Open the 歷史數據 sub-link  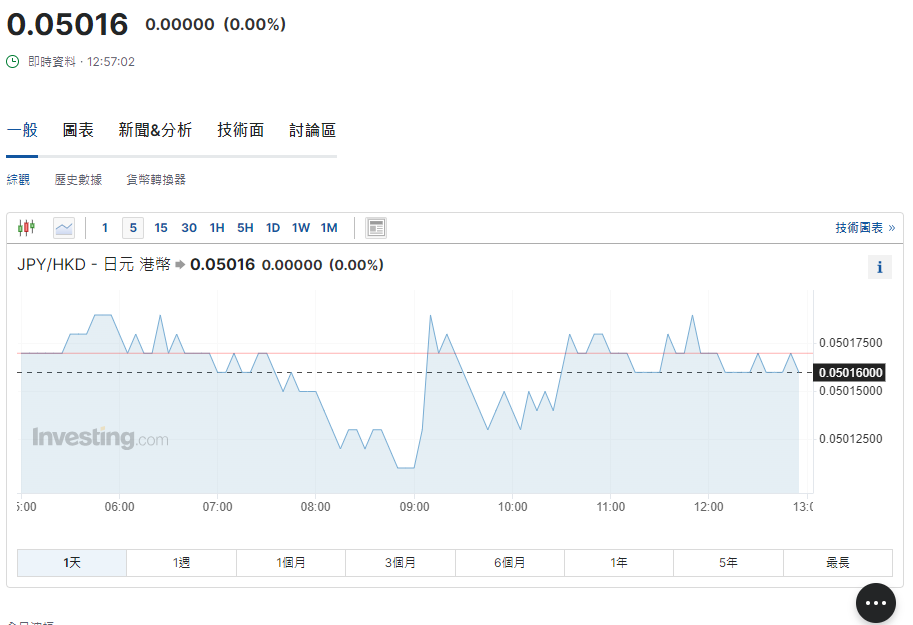[x=78, y=180]
